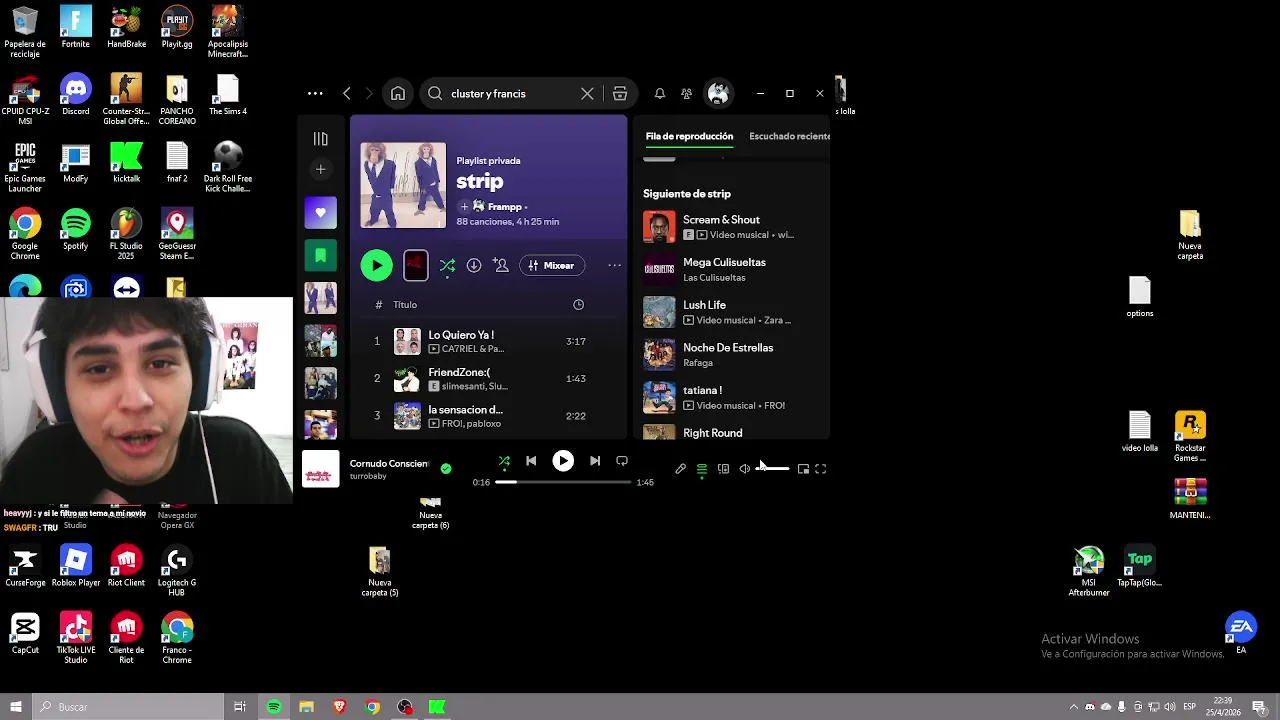Screen dimensions: 1280x720
Task: Toggle shuffle in the player bar
Action: (504, 461)
